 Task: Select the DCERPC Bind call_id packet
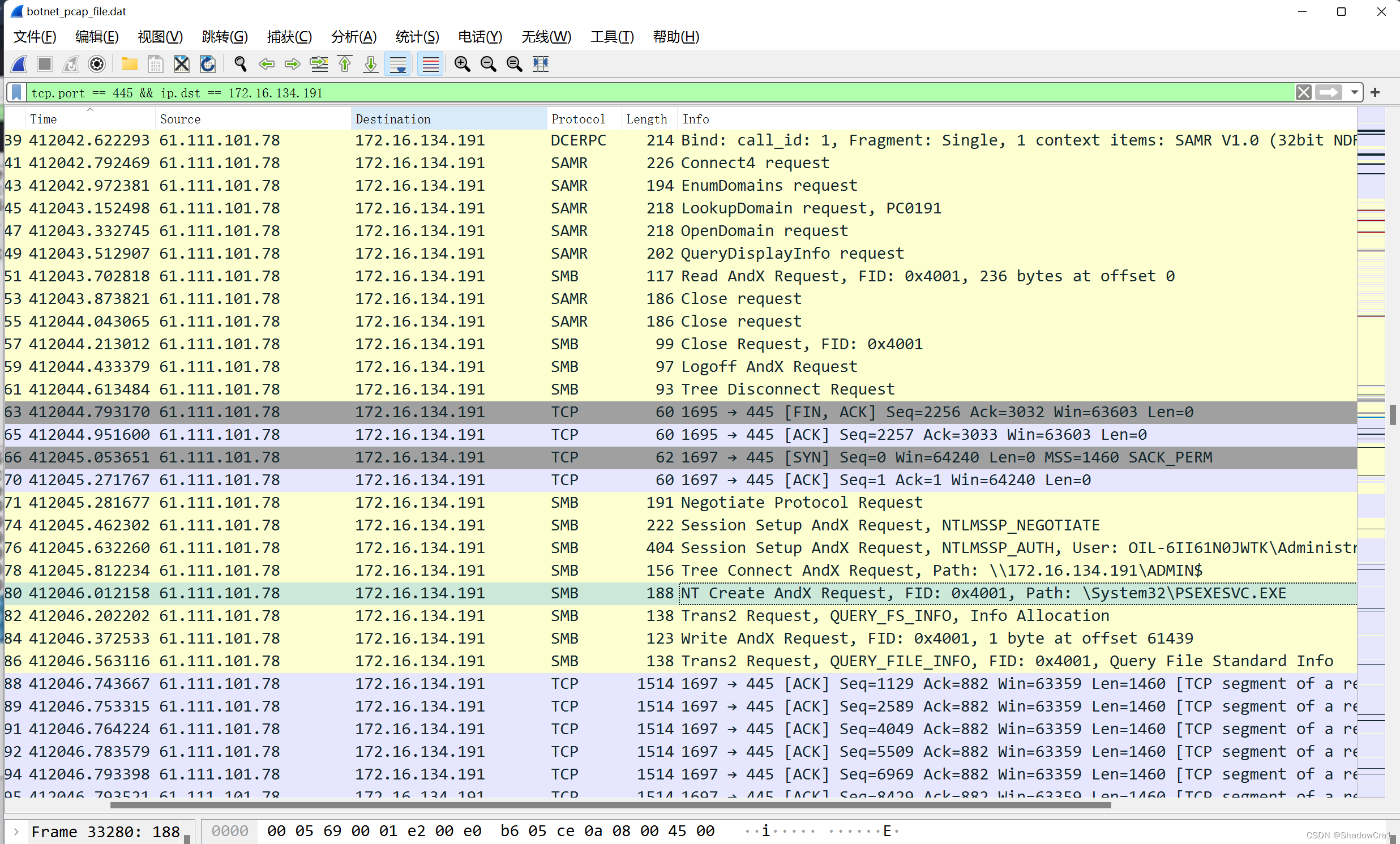click(x=680, y=140)
